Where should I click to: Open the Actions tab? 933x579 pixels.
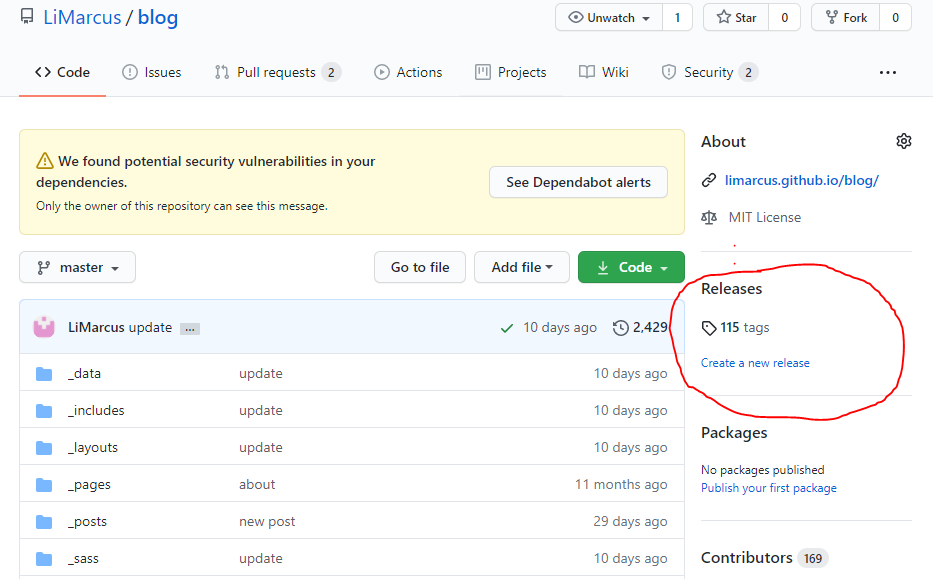coord(408,73)
